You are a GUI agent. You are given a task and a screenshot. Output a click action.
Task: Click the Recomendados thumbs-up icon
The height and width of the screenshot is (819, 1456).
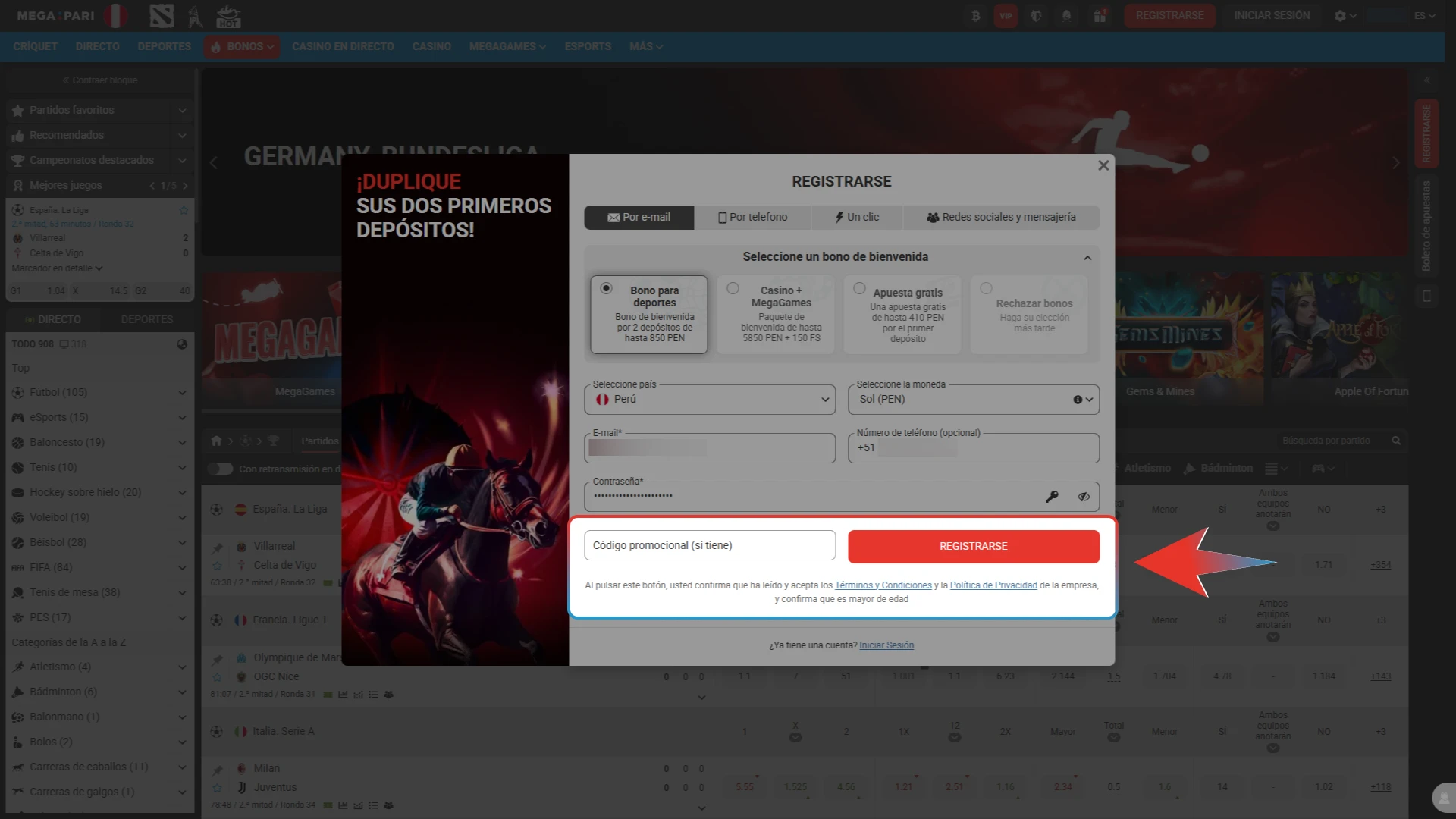[x=18, y=136]
